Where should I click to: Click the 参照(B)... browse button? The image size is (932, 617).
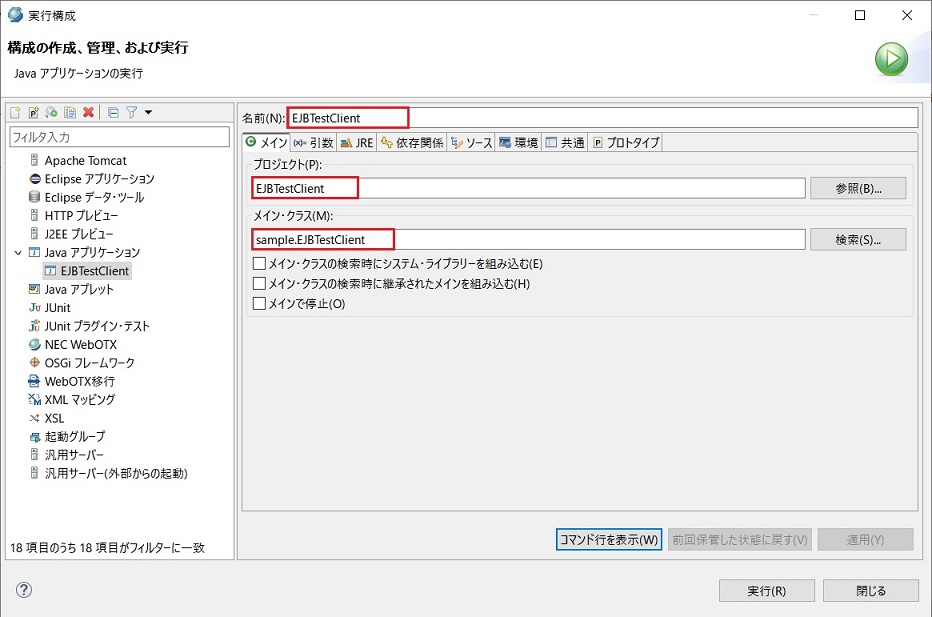857,188
